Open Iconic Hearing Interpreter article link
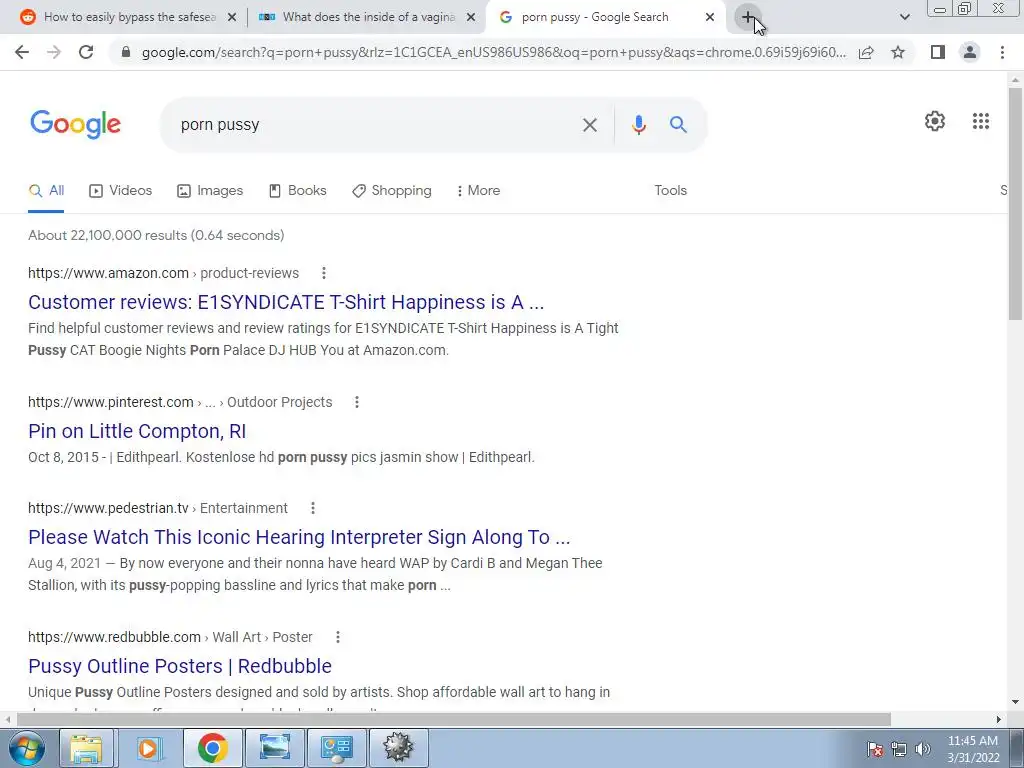1024x768 pixels. tap(299, 537)
